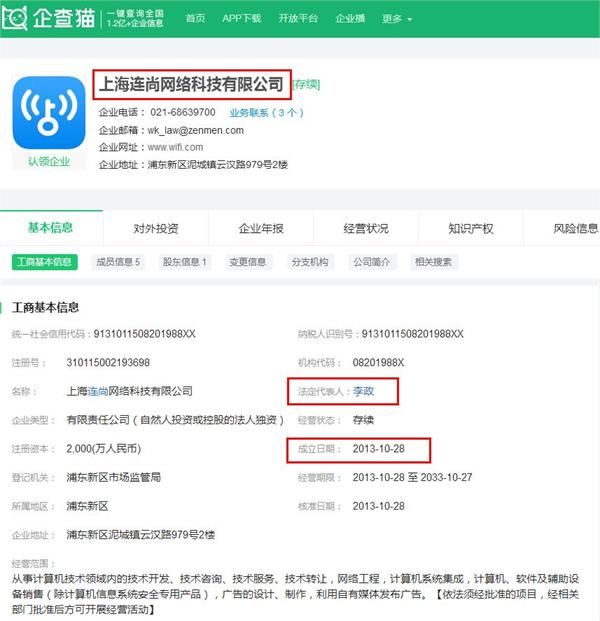This screenshot has width=600, height=621.
Task: Click the email wk_law@zenmen.com
Action: [195, 130]
